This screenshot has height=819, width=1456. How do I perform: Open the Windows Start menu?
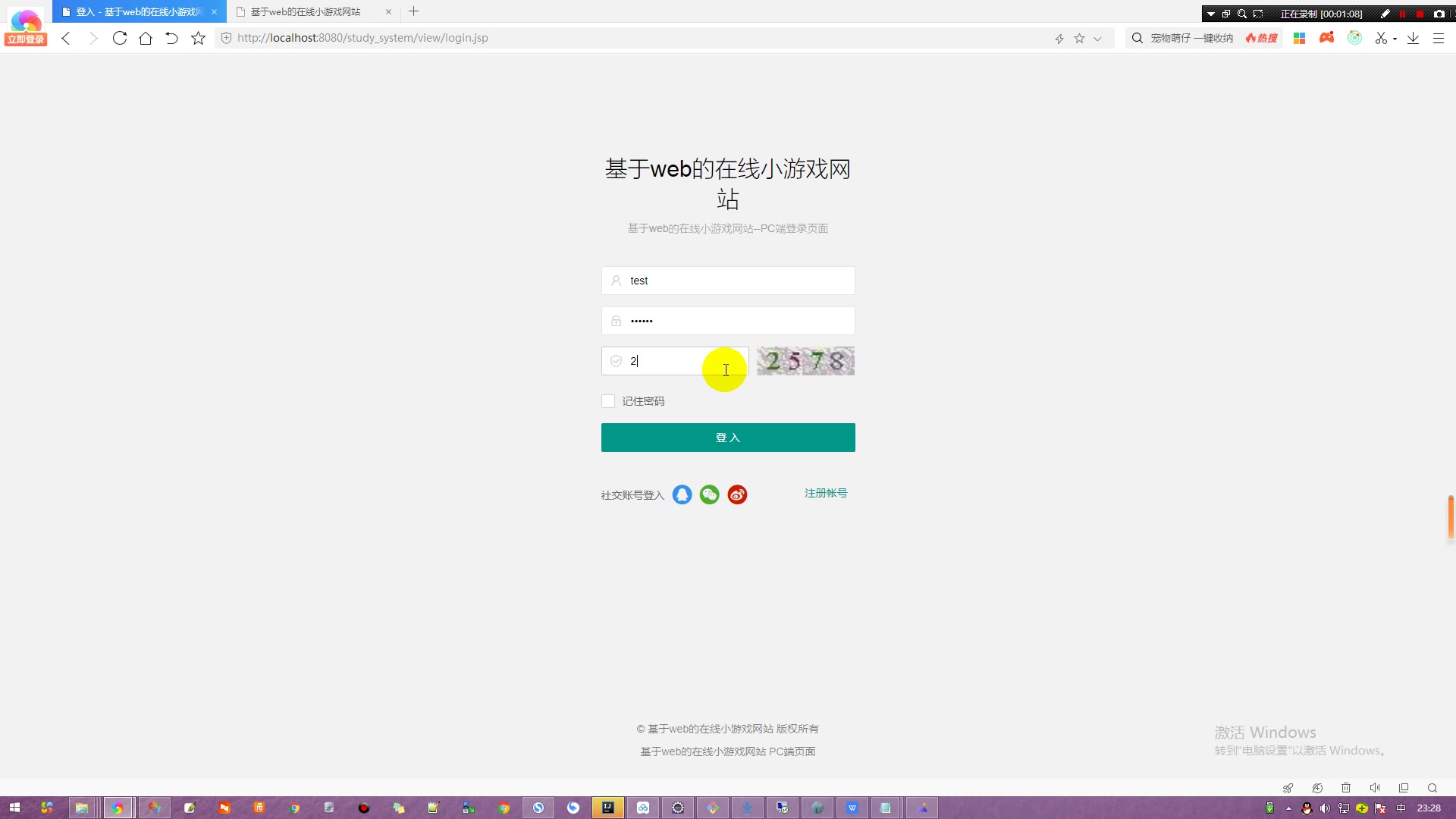coord(14,808)
